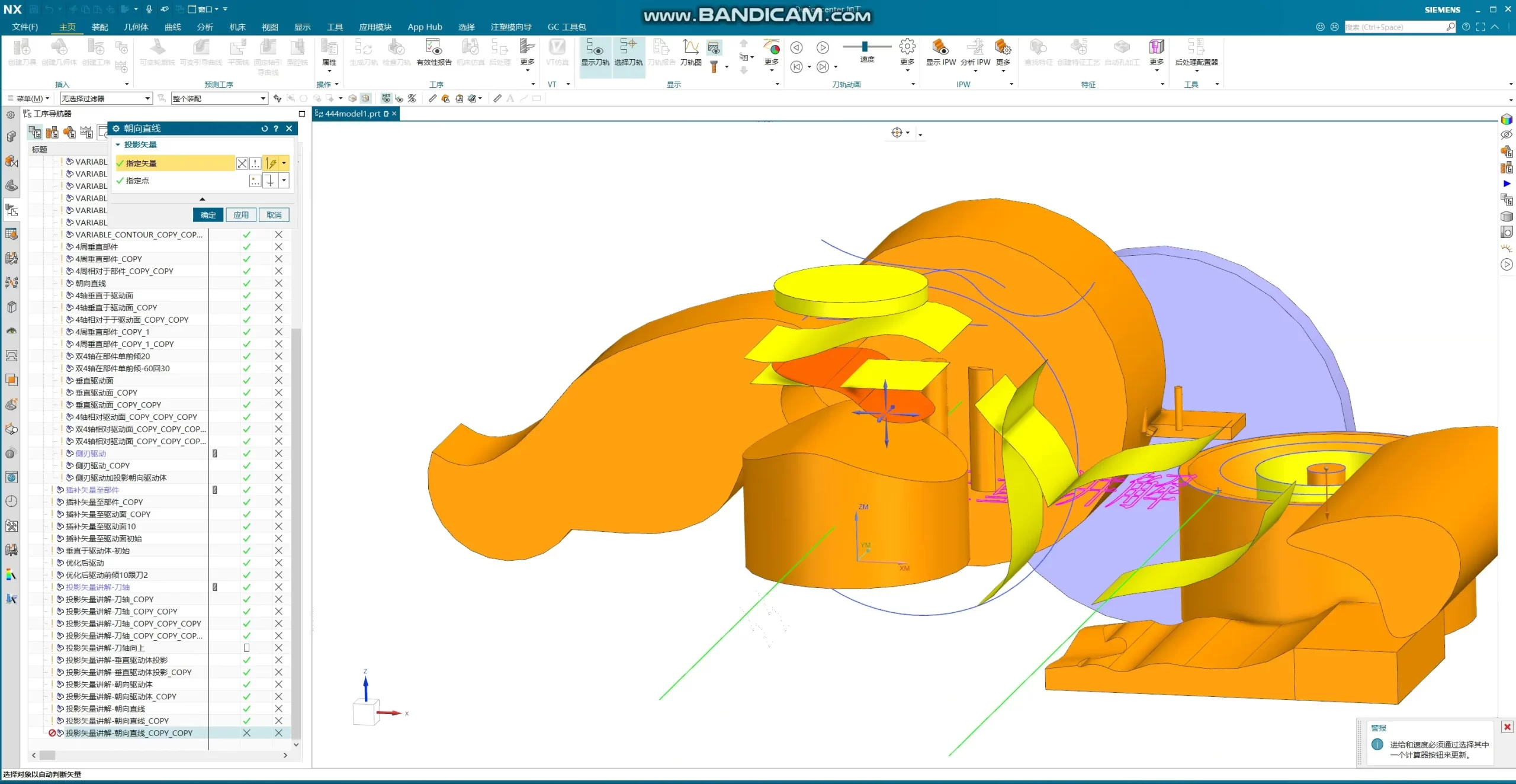Switch to the 444model1.prt tab
The width and height of the screenshot is (1516, 784).
[x=352, y=114]
